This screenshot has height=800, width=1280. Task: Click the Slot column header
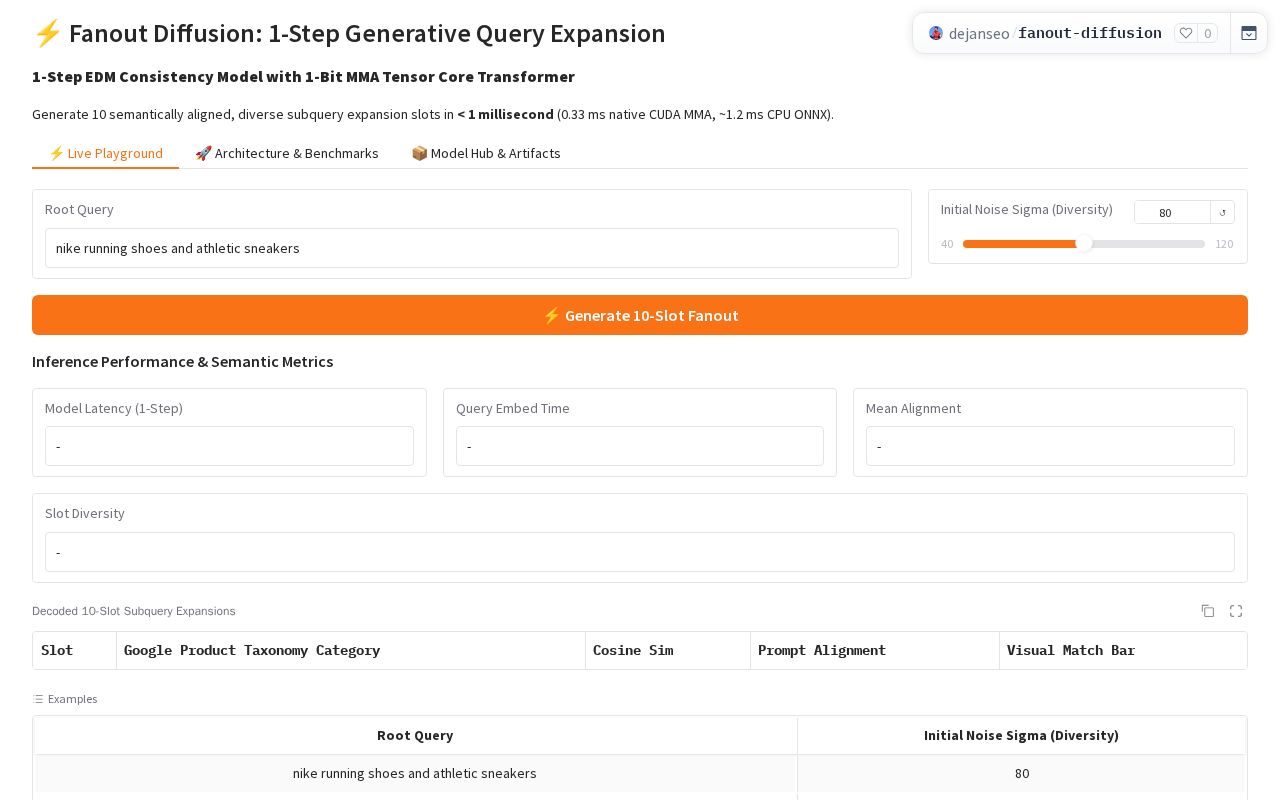(x=75, y=650)
